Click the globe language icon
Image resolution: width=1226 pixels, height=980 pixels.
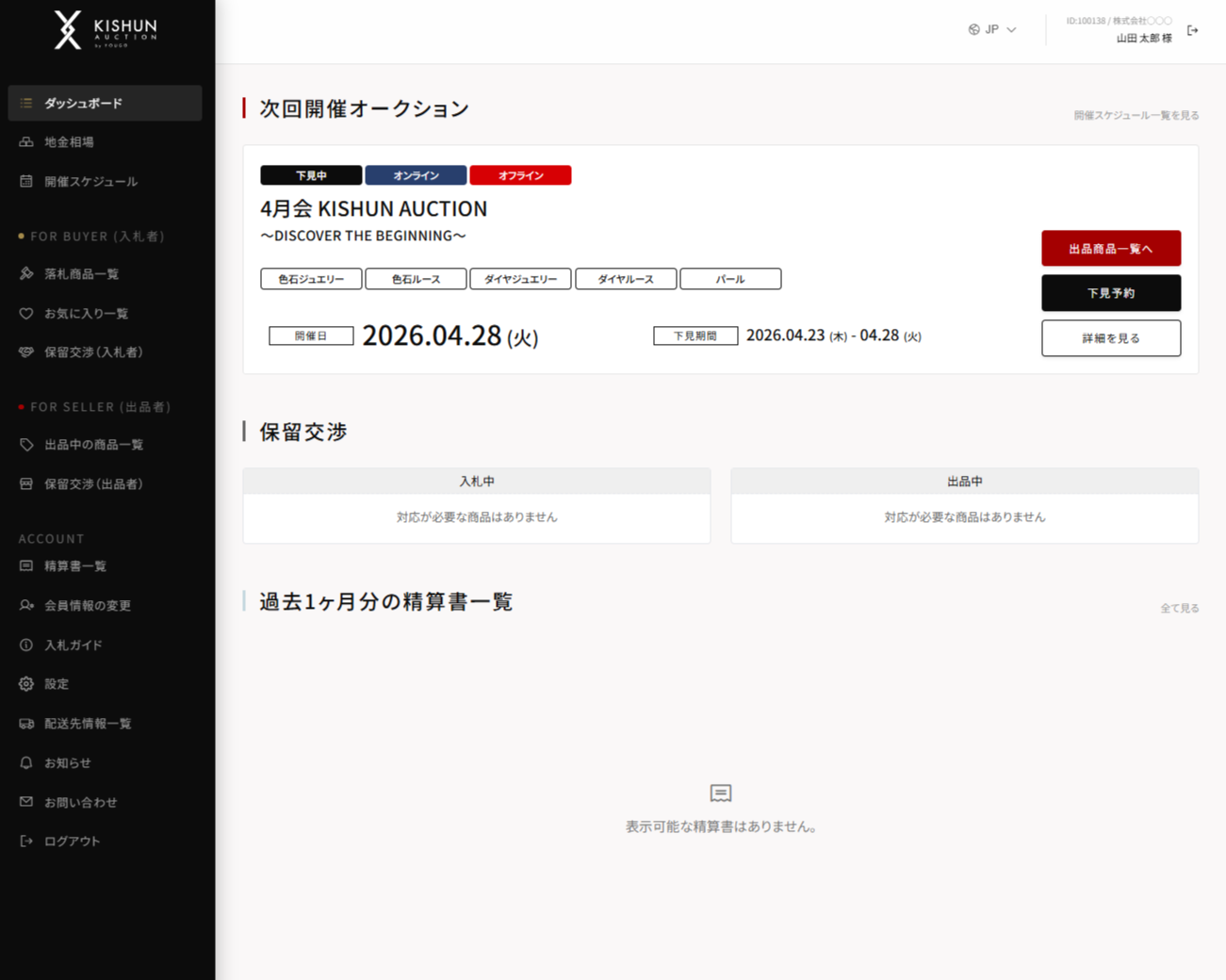point(973,30)
